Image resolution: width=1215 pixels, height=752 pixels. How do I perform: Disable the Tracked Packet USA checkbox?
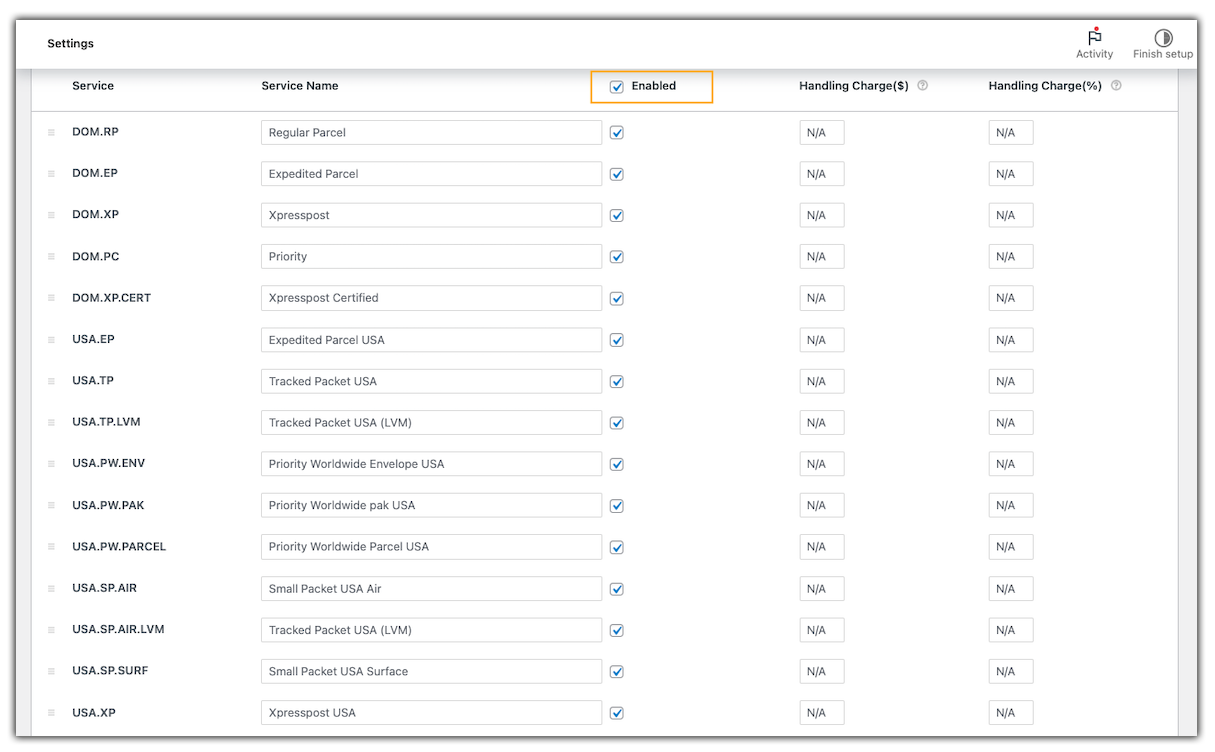tap(617, 382)
